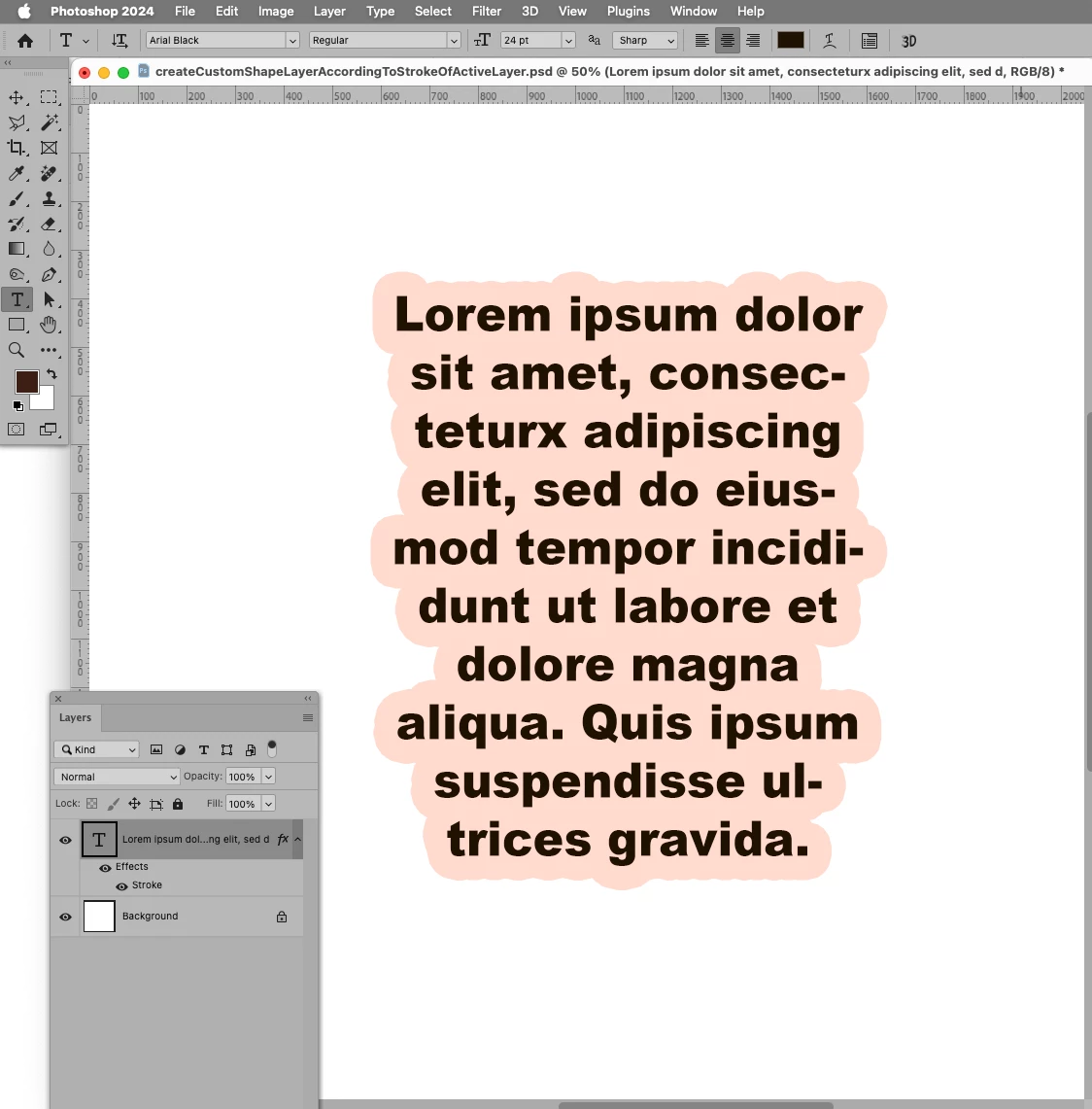1092x1109 pixels.
Task: Select the Clone Stamp tool
Action: [x=49, y=198]
